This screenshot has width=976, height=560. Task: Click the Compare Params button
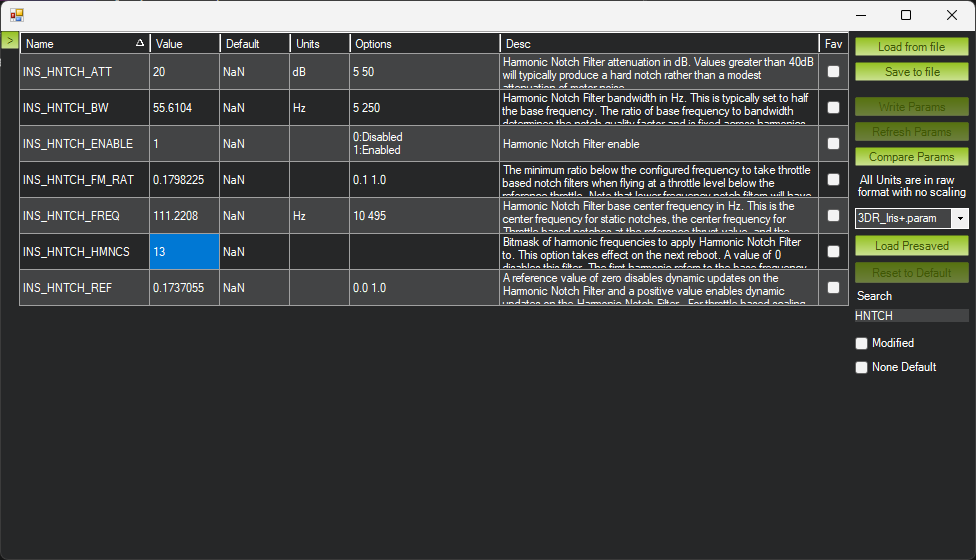911,157
